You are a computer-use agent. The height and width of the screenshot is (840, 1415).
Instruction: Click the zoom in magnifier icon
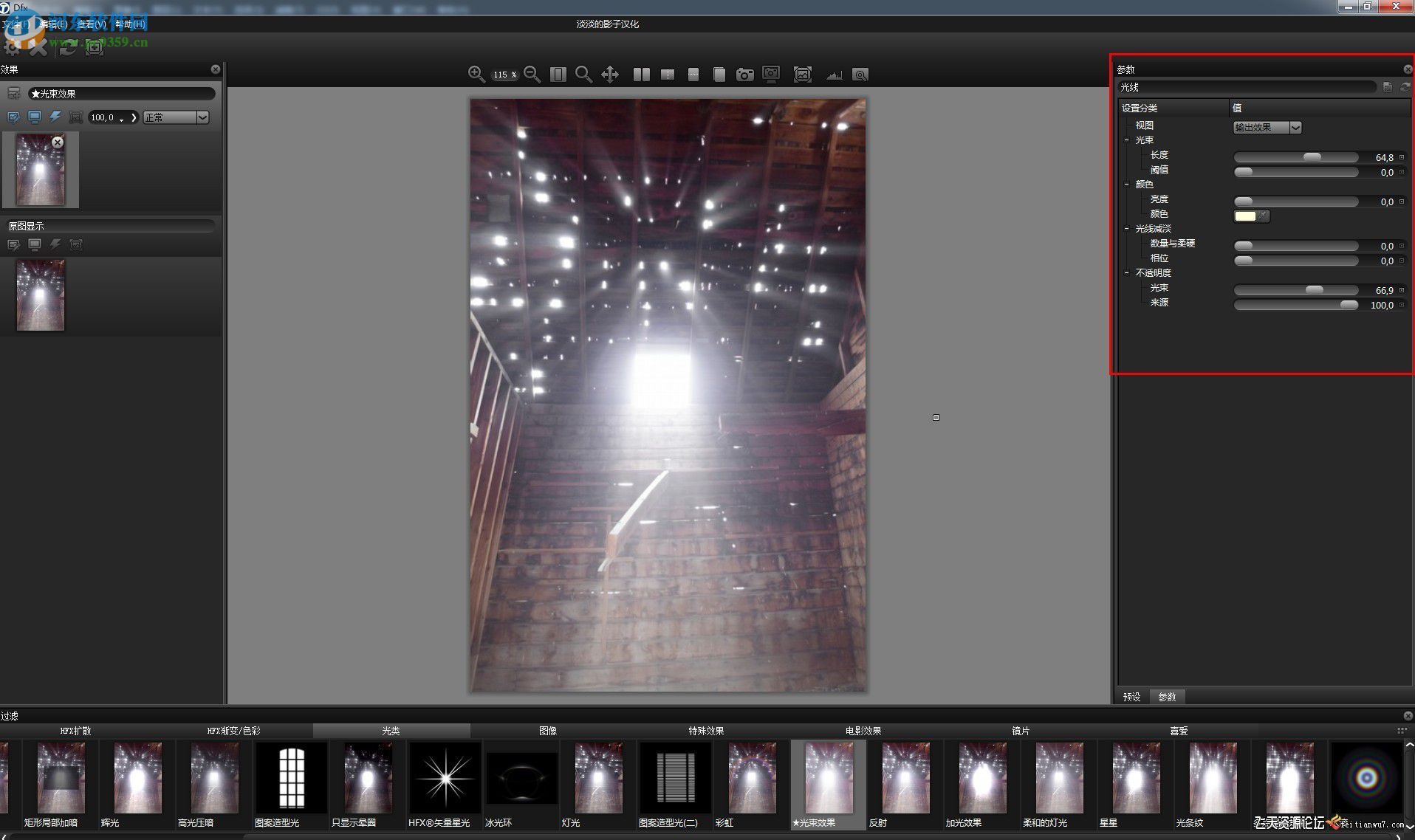tap(476, 74)
